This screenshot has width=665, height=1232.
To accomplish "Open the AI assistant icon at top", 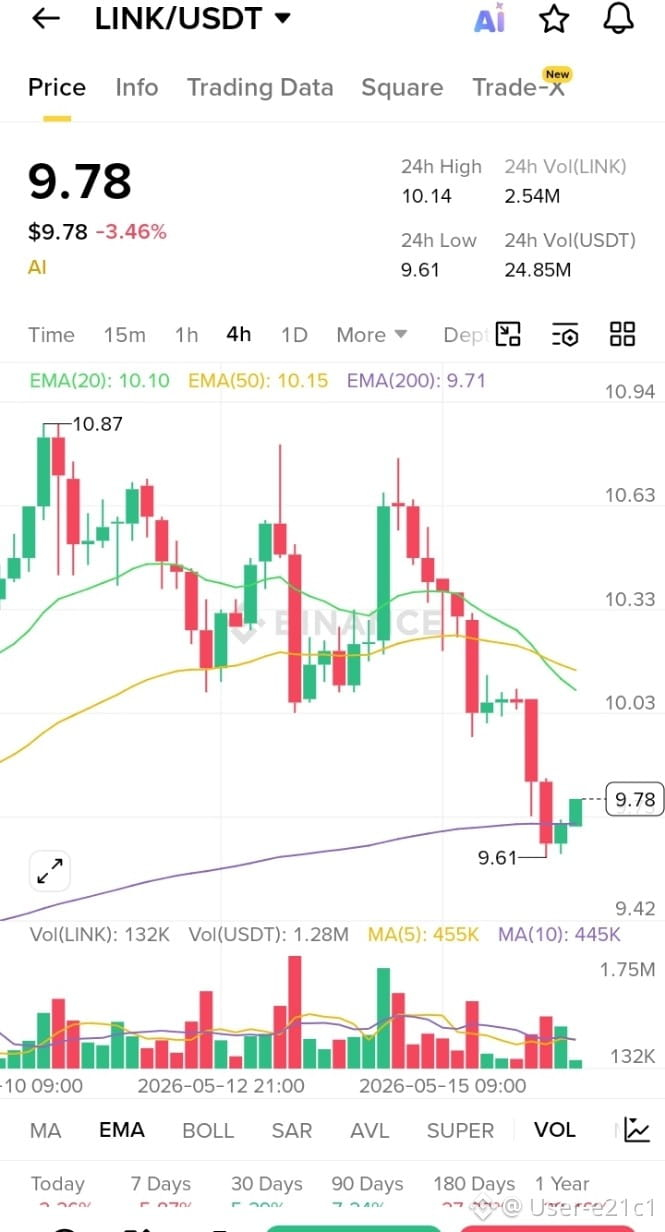I will (490, 18).
